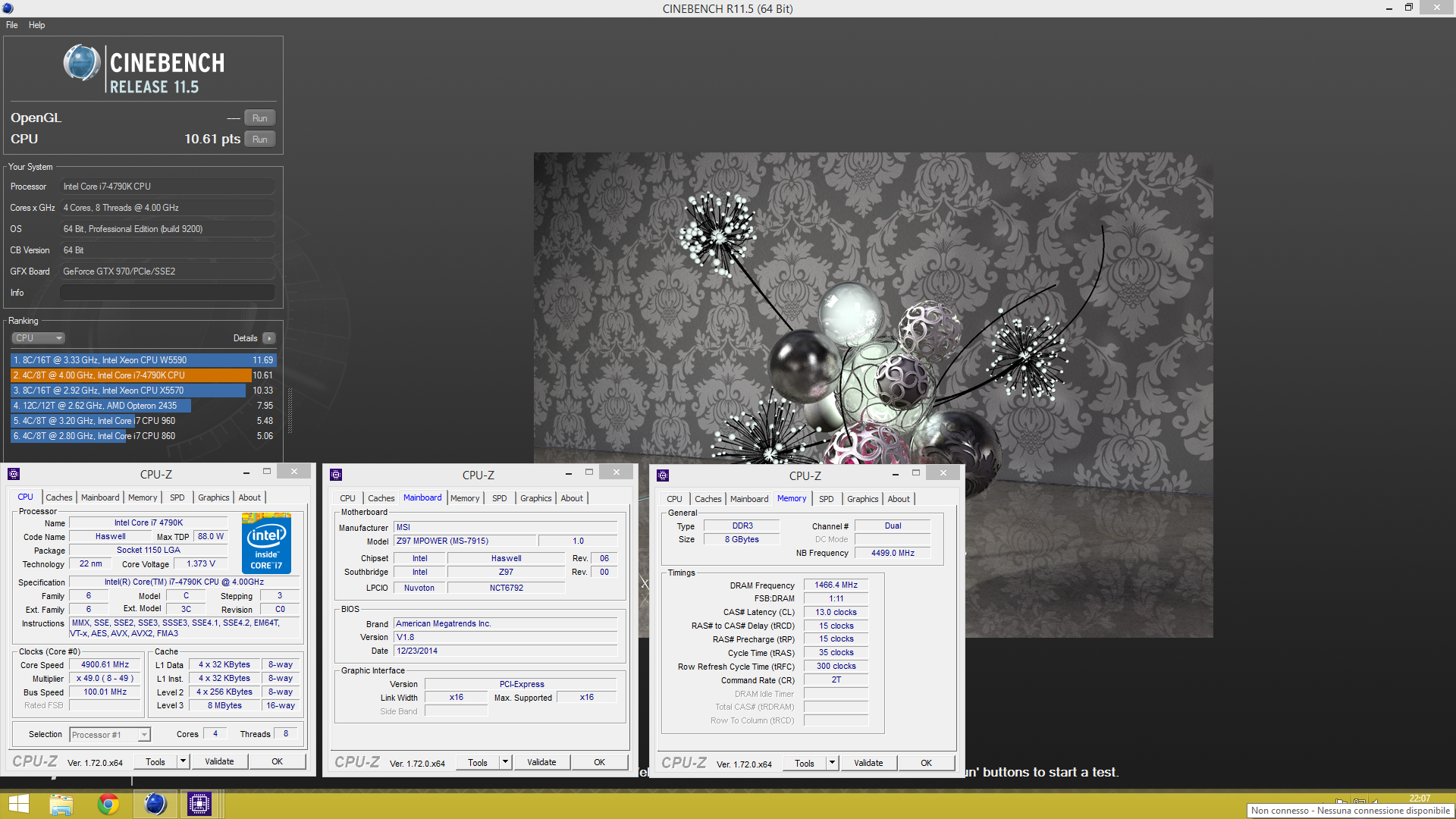This screenshot has width=1456, height=819.
Task: Open File Explorer from the taskbar
Action: click(x=61, y=804)
